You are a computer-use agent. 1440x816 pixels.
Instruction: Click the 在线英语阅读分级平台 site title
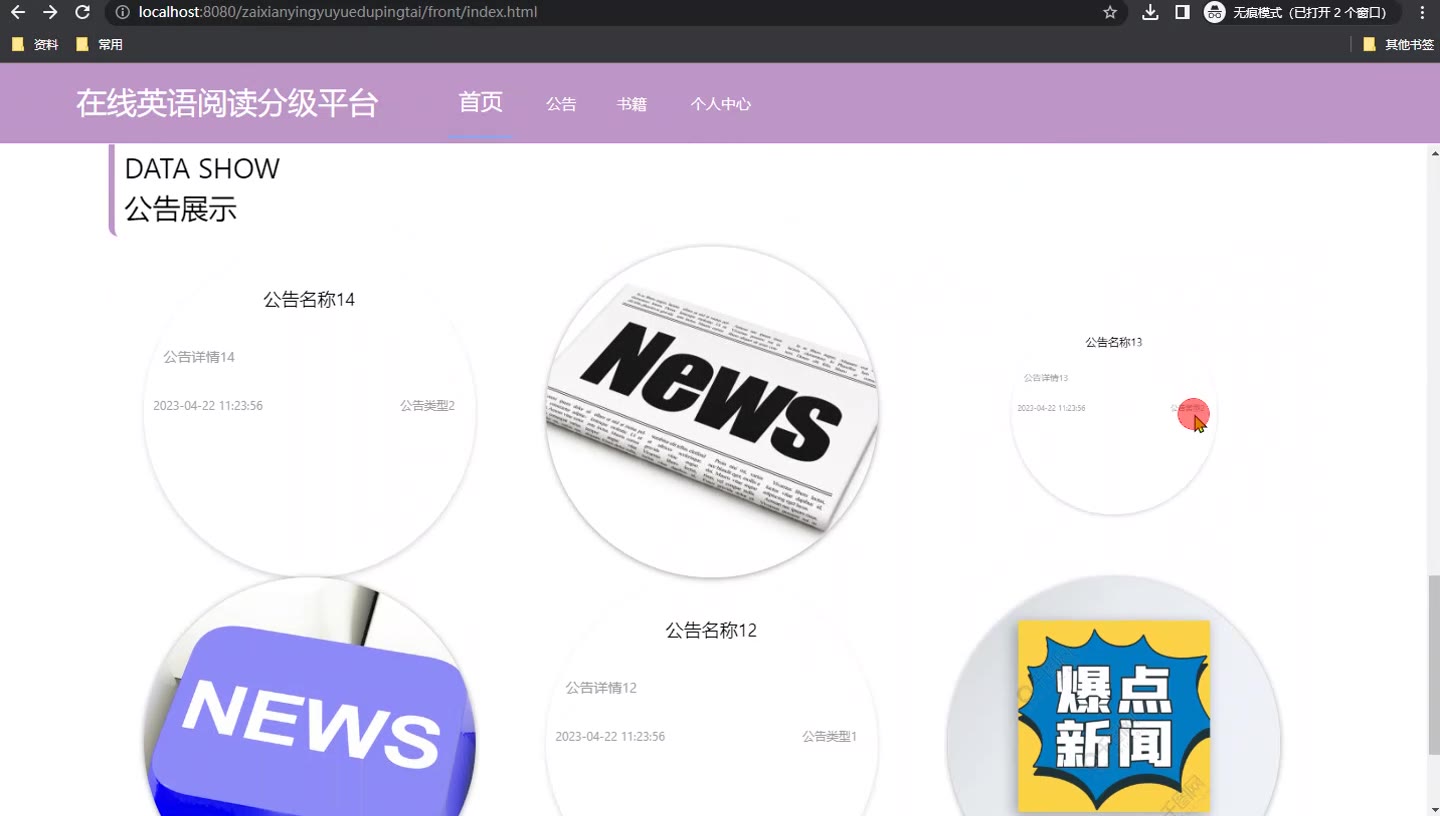(x=227, y=103)
